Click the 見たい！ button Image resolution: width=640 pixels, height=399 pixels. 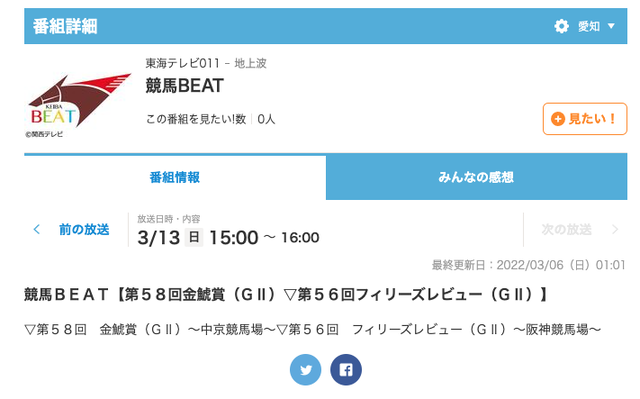pos(584,119)
